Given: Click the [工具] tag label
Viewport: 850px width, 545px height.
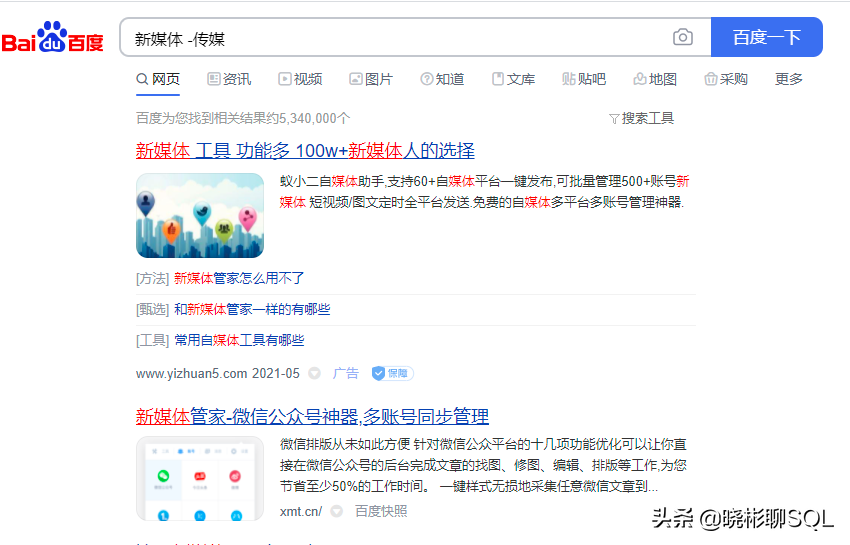Looking at the screenshot, I should pos(152,340).
